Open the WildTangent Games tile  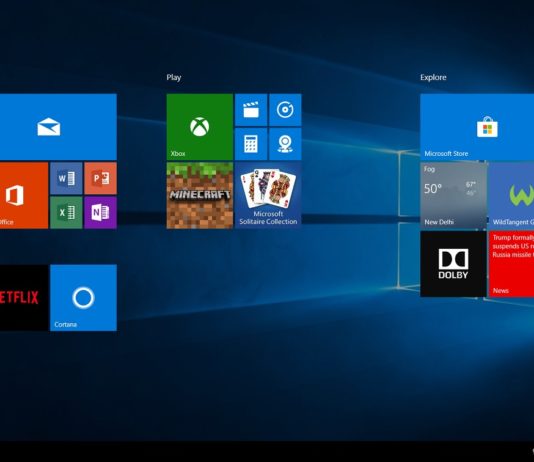click(511, 195)
